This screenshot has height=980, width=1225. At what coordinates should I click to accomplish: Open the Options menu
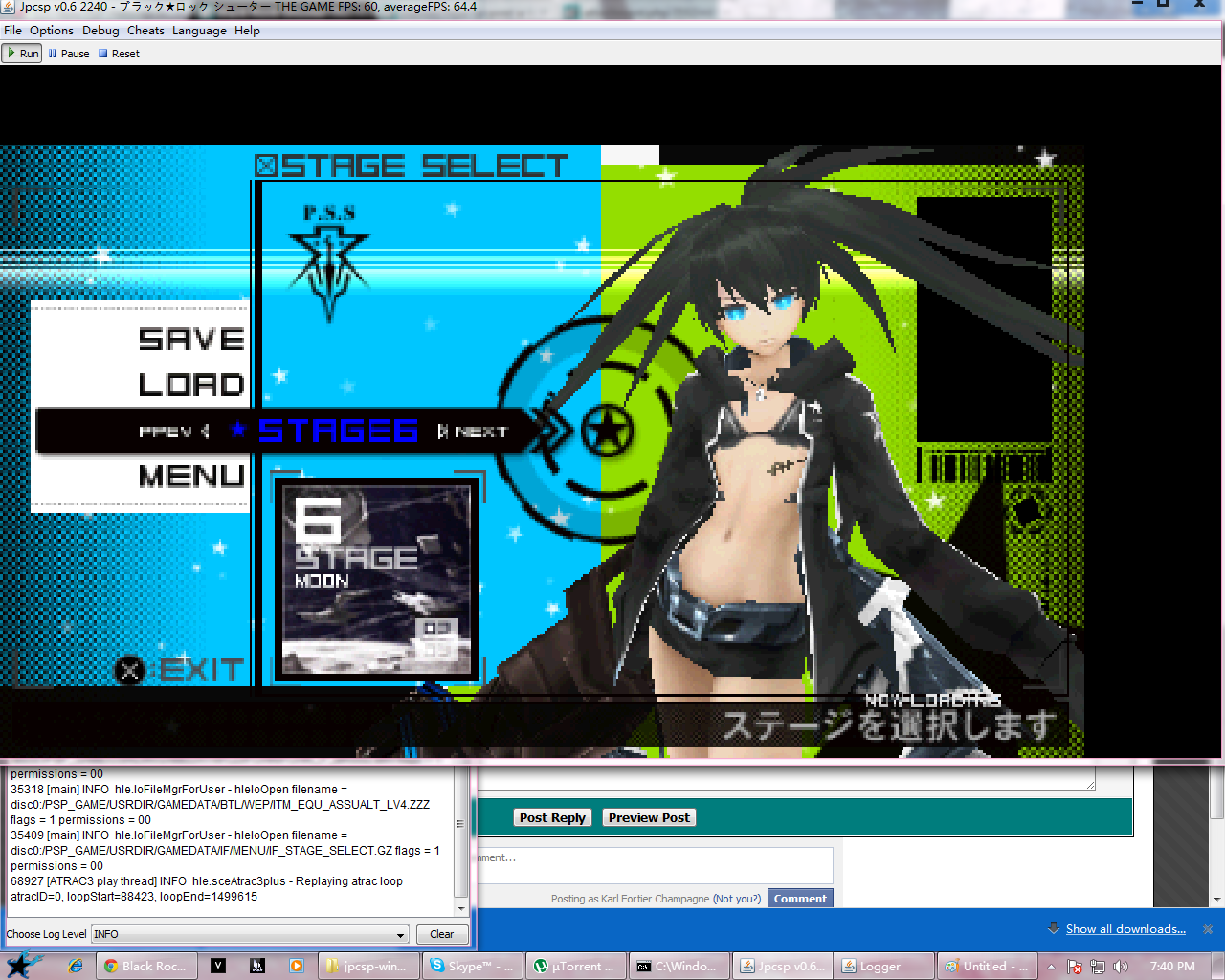(x=52, y=31)
